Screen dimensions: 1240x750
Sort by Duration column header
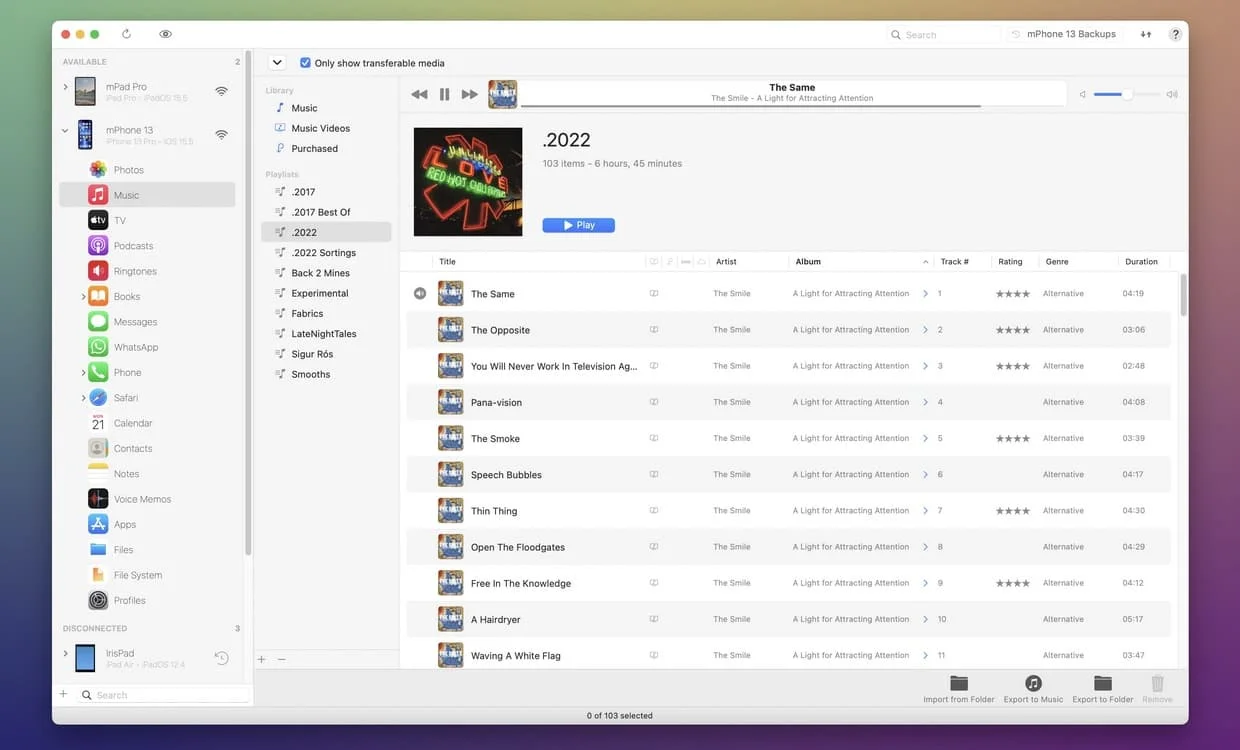tap(1141, 262)
